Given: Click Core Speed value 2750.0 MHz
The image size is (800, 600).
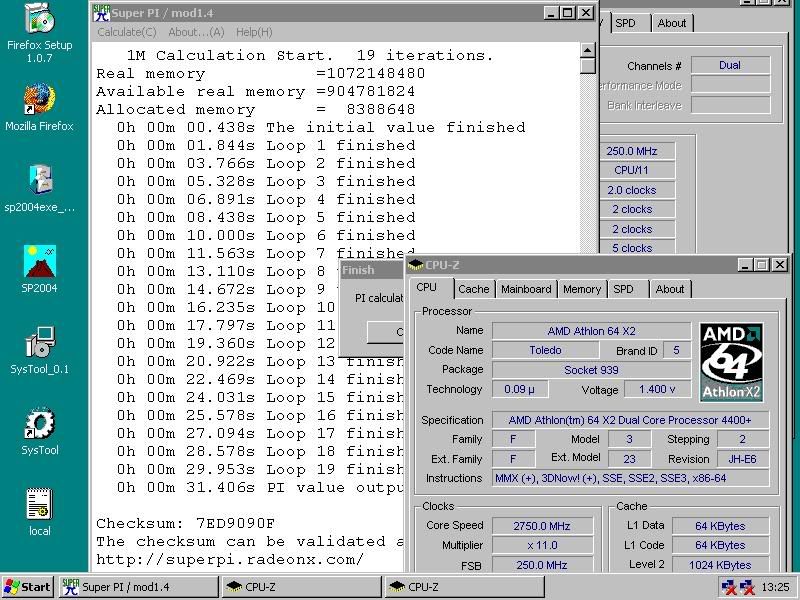Looking at the screenshot, I should [542, 526].
